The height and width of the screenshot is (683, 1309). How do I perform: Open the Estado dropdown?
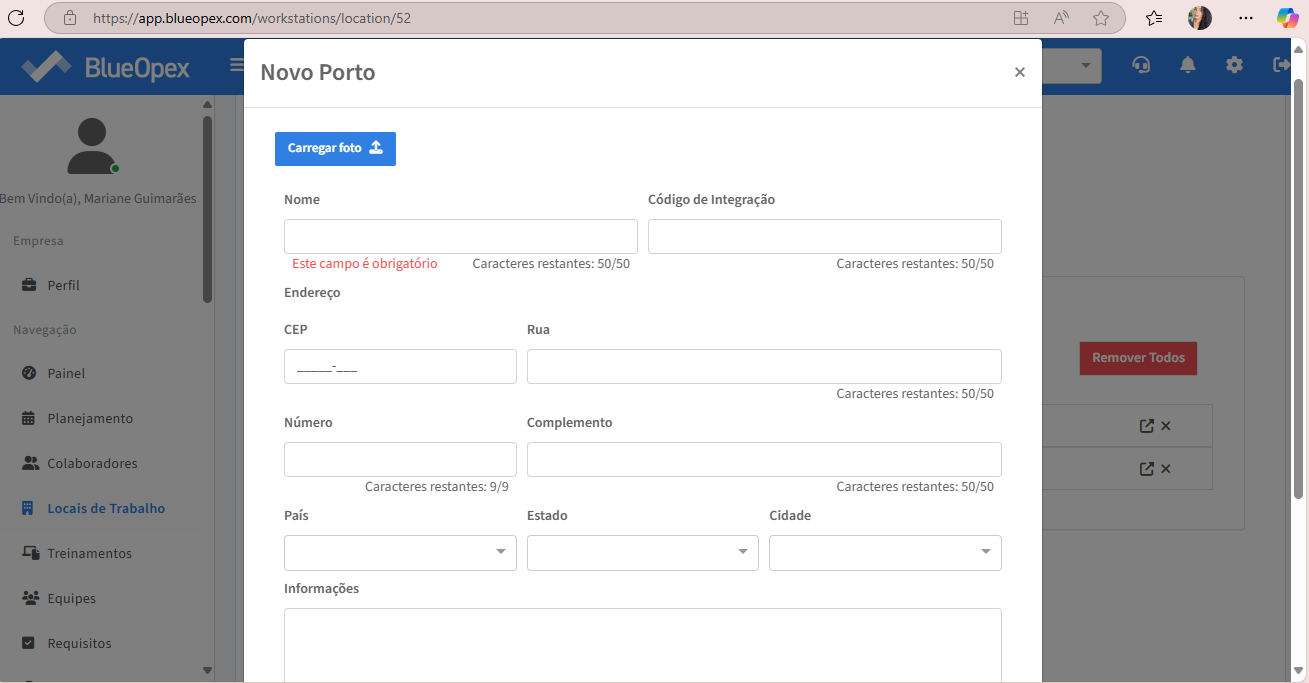[643, 553]
